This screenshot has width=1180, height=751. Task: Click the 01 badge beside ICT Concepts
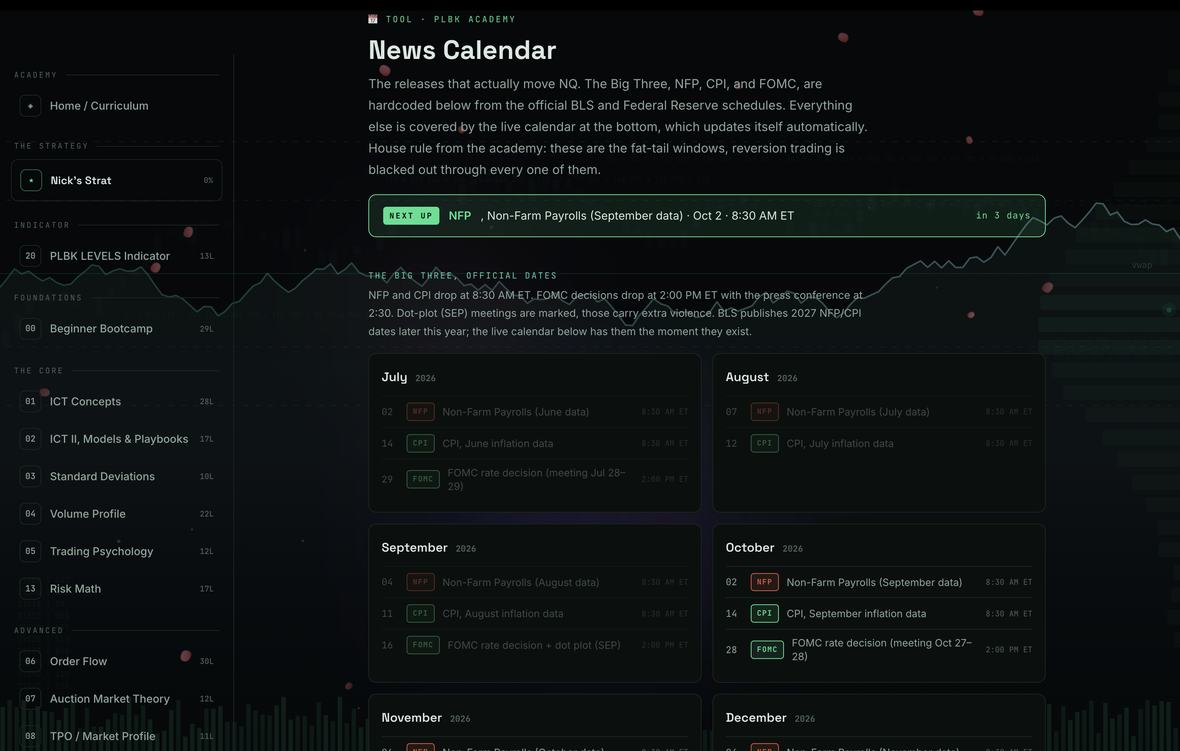click(x=30, y=402)
